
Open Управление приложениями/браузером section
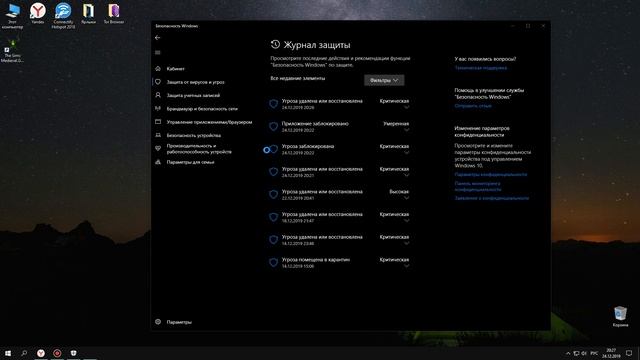click(209, 122)
